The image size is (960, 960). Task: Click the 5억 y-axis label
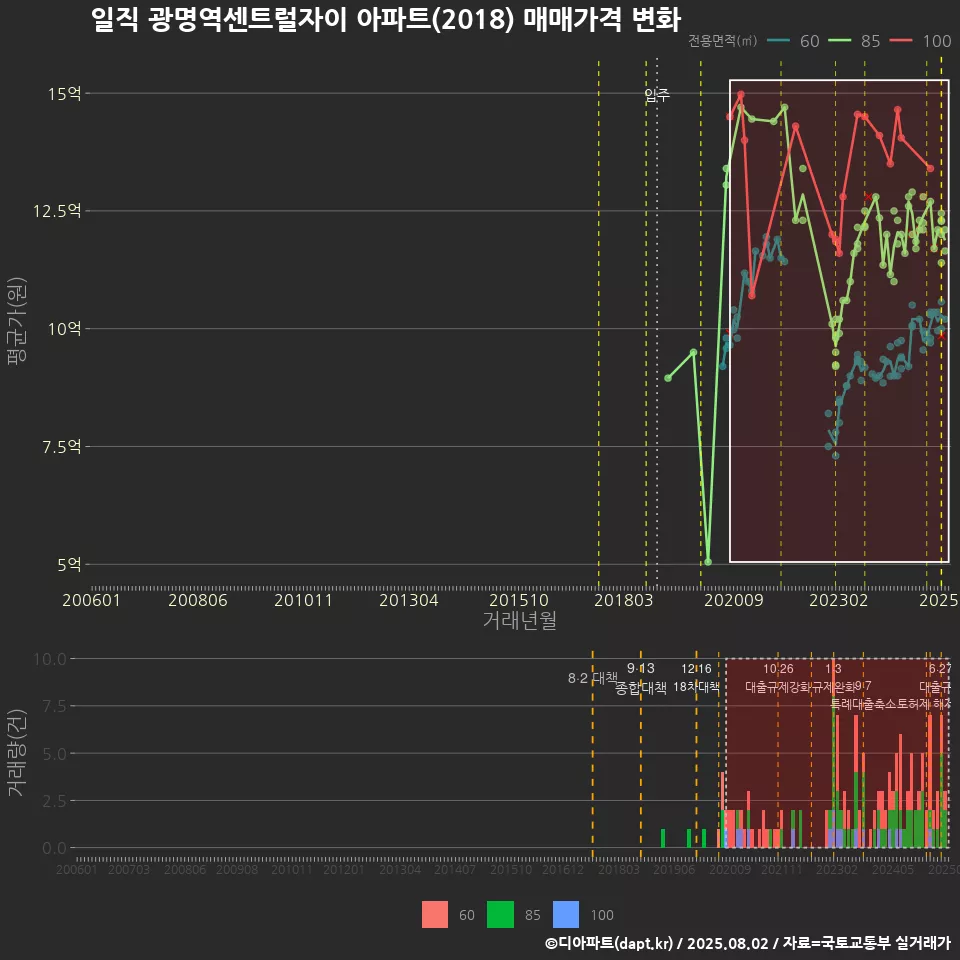69,564
